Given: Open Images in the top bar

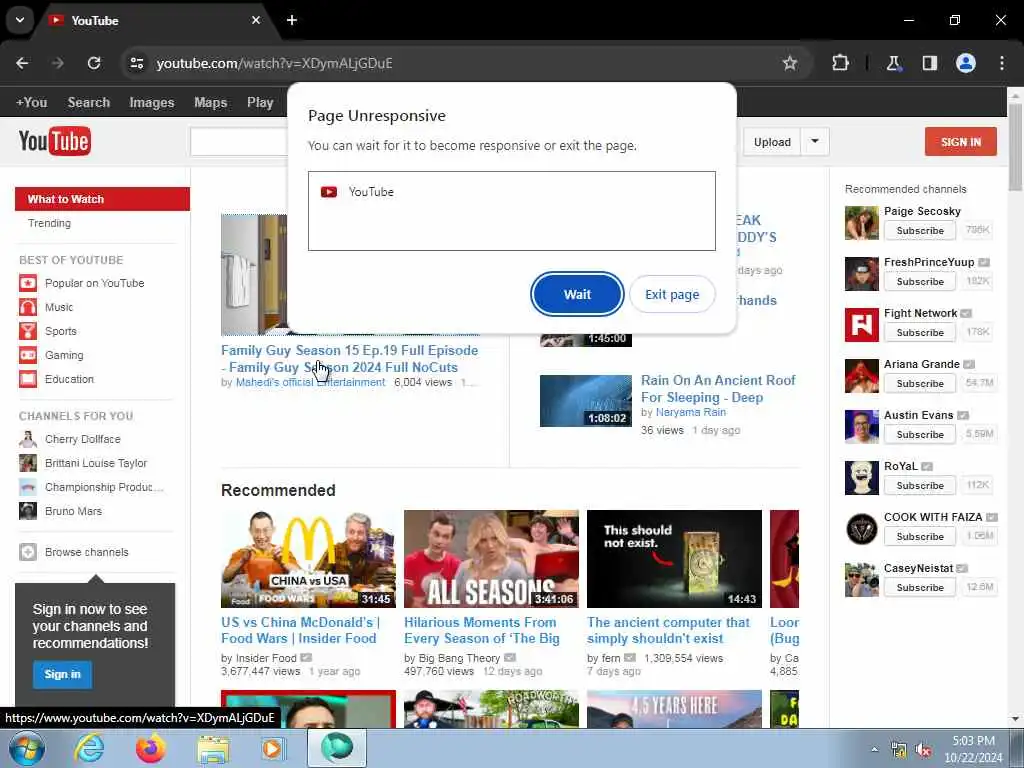Looking at the screenshot, I should [x=152, y=103].
